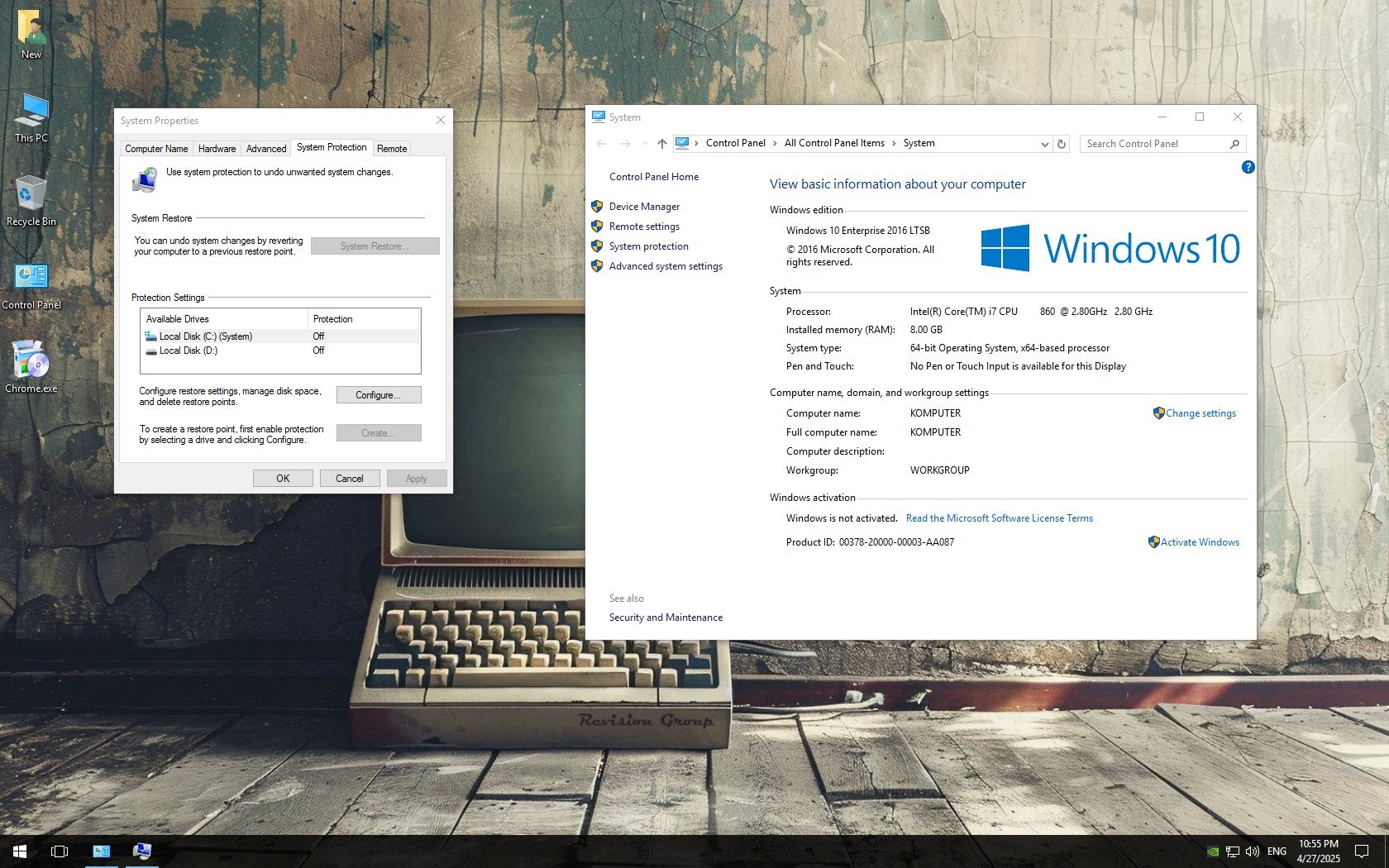The height and width of the screenshot is (868, 1389).
Task: Click the Search Control Panel field
Action: pos(1154,144)
